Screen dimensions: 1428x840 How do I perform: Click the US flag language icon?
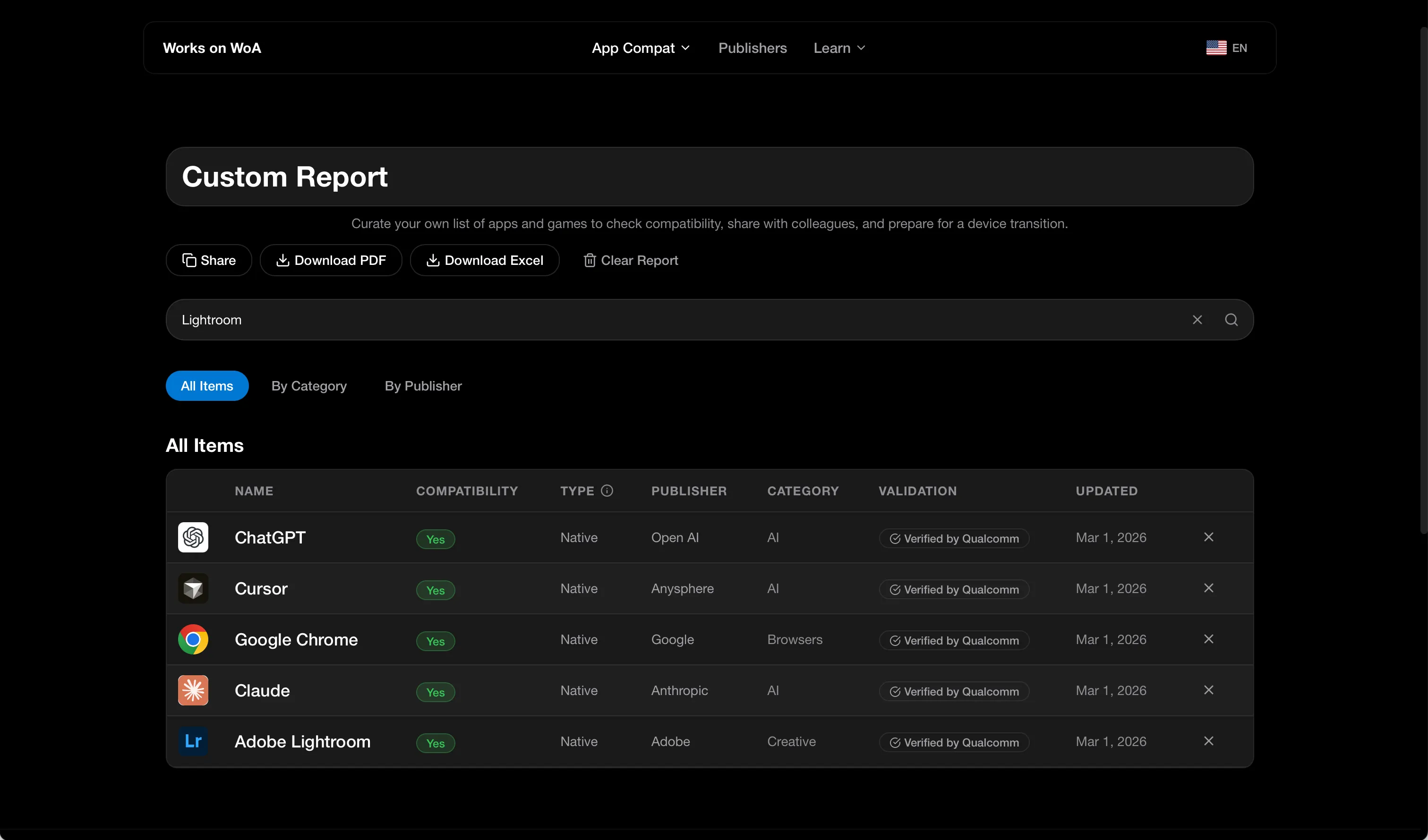click(1216, 48)
